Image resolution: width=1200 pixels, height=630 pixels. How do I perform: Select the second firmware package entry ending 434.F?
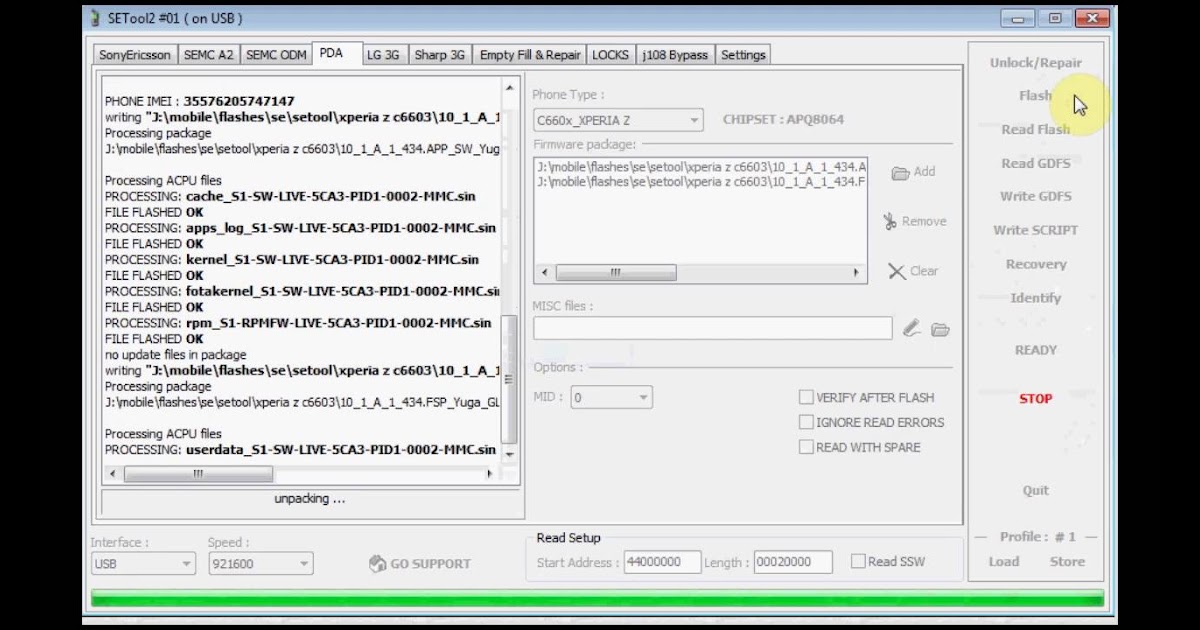701,182
